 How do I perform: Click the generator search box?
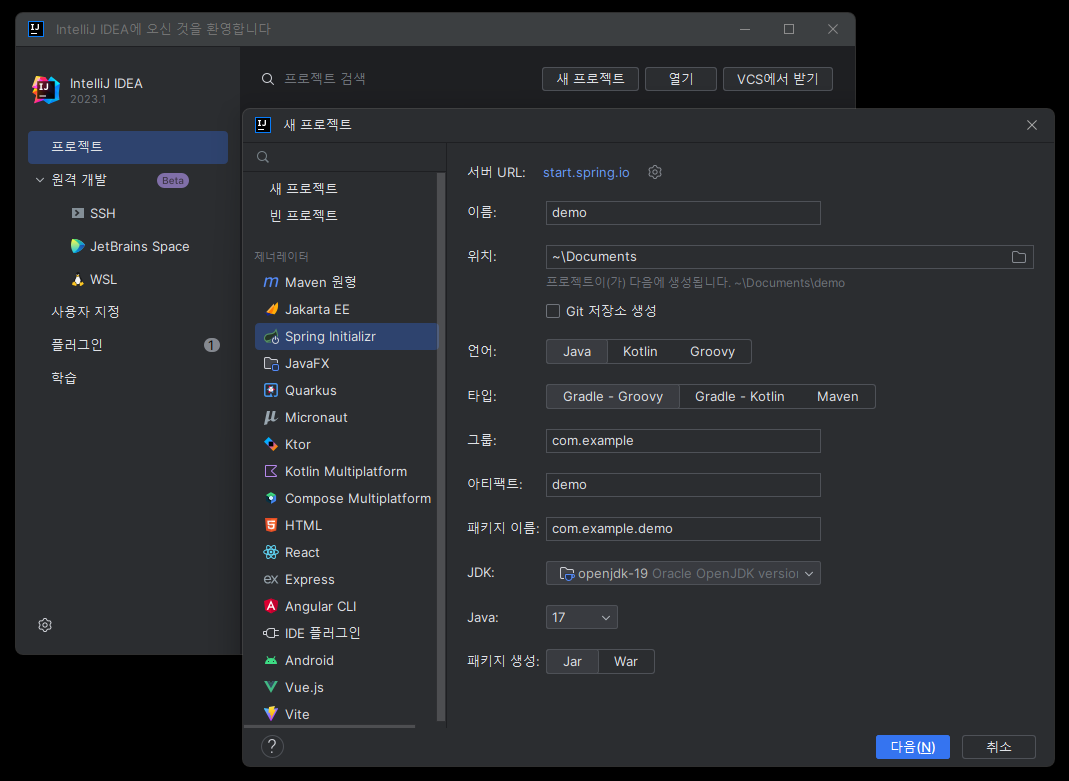345,157
